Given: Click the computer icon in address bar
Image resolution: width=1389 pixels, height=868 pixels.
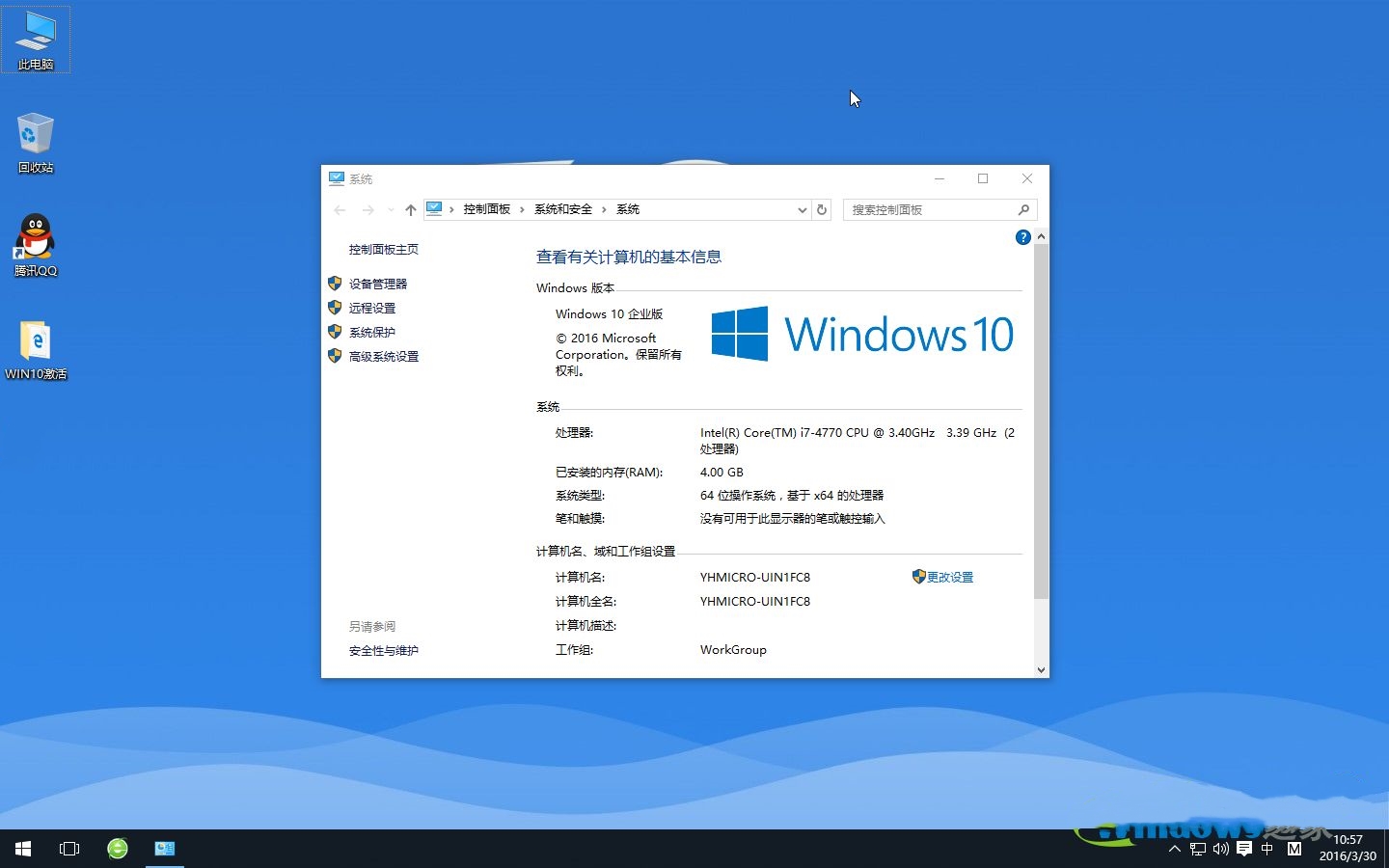Looking at the screenshot, I should [434, 208].
